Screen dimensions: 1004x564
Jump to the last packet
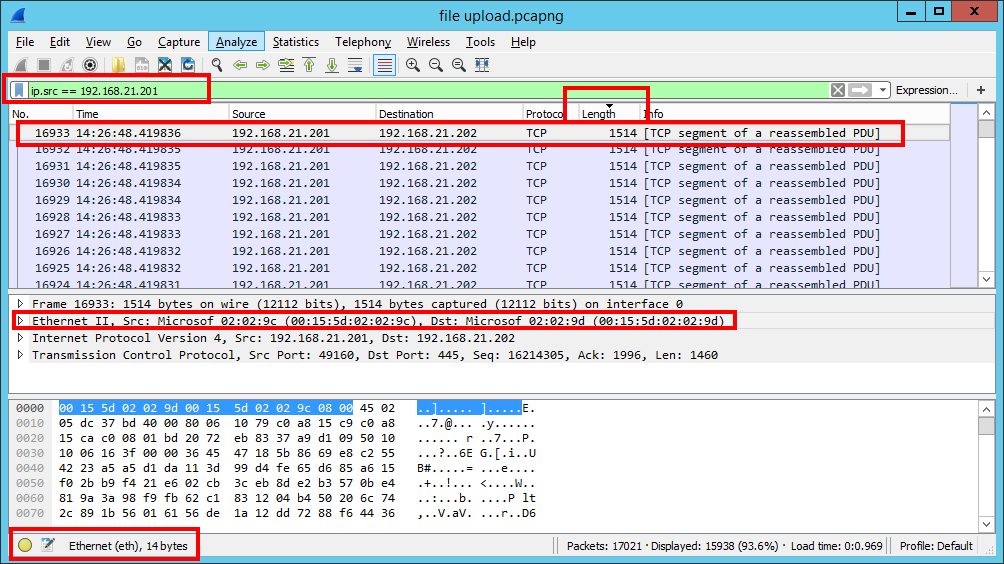[x=332, y=65]
